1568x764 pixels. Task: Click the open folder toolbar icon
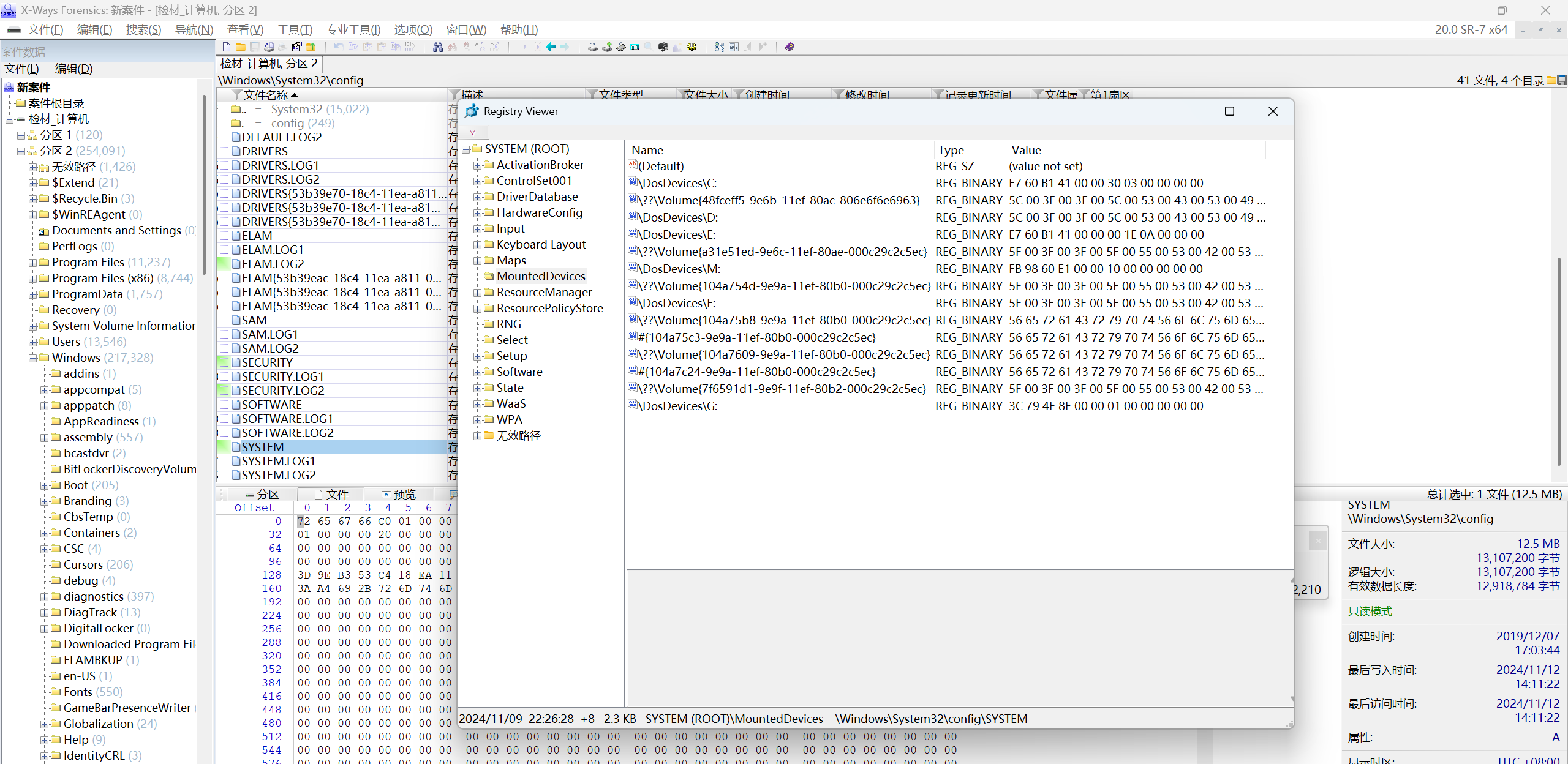pyautogui.click(x=241, y=47)
